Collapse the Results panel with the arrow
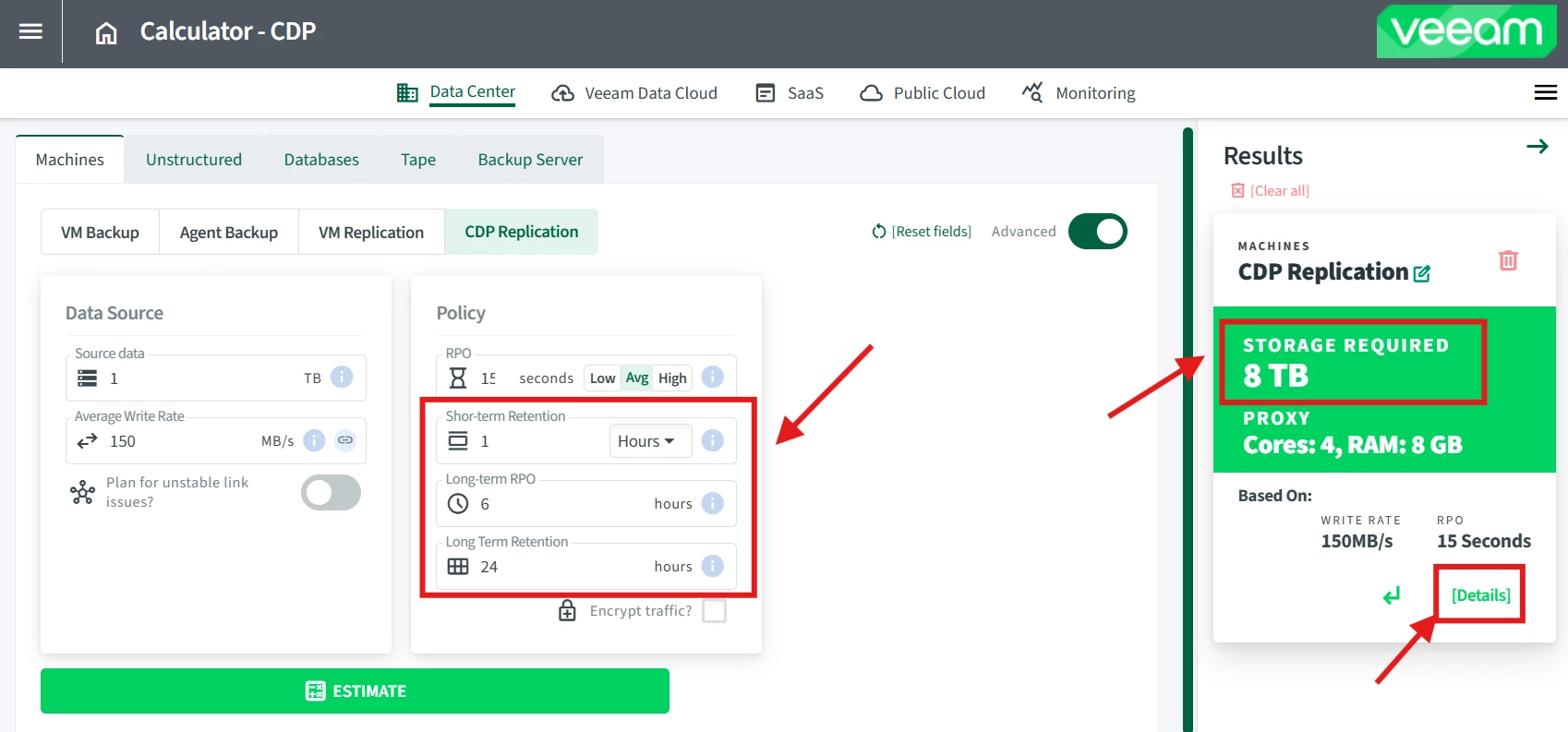The image size is (1568, 732). coord(1537,146)
